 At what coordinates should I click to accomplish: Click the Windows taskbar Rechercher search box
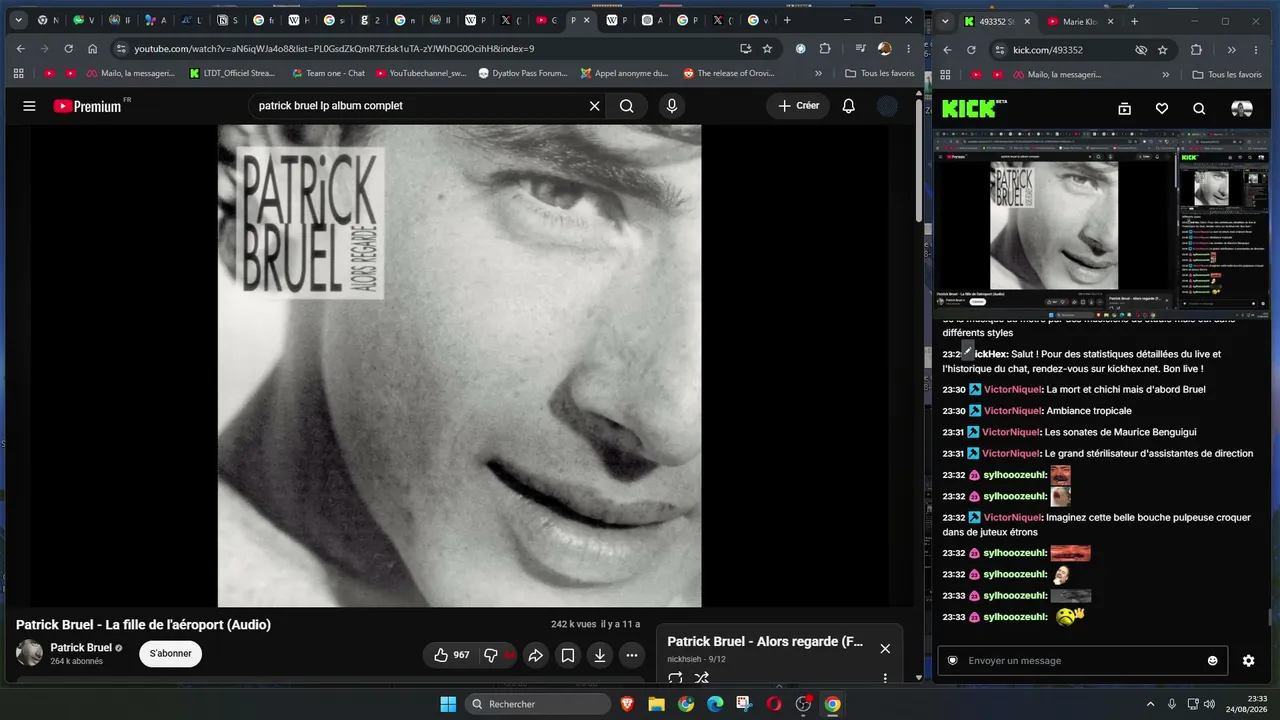(x=538, y=704)
